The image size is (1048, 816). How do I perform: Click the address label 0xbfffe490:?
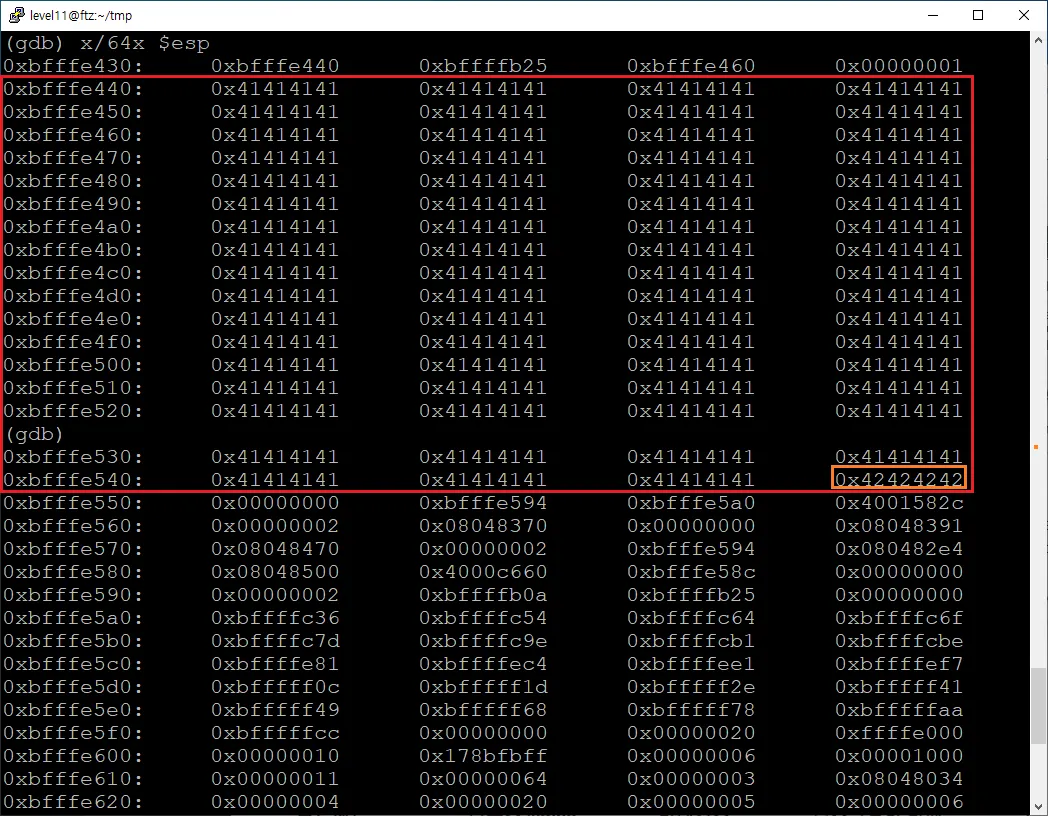73,204
